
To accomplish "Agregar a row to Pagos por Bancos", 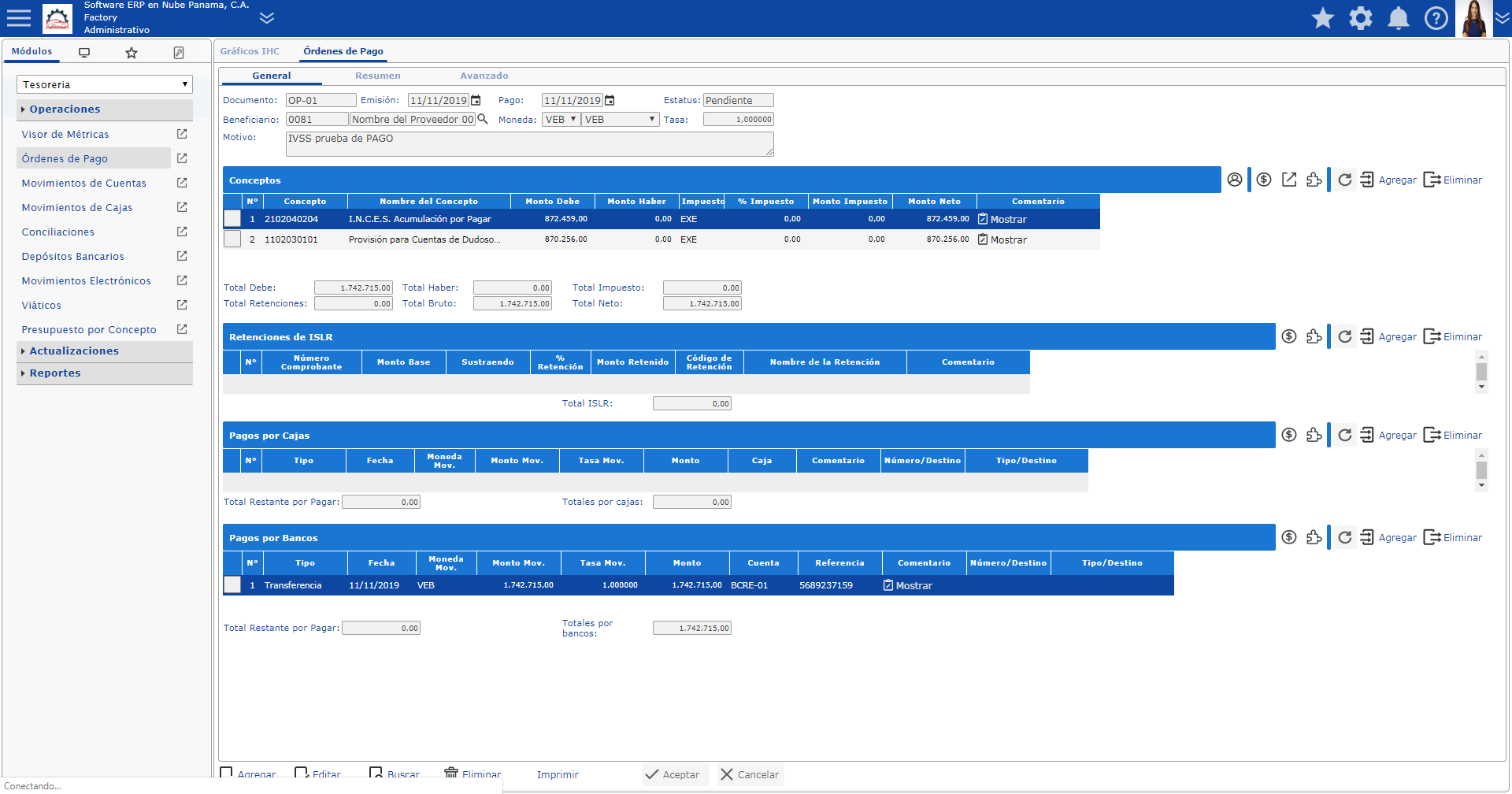I will point(1388,537).
